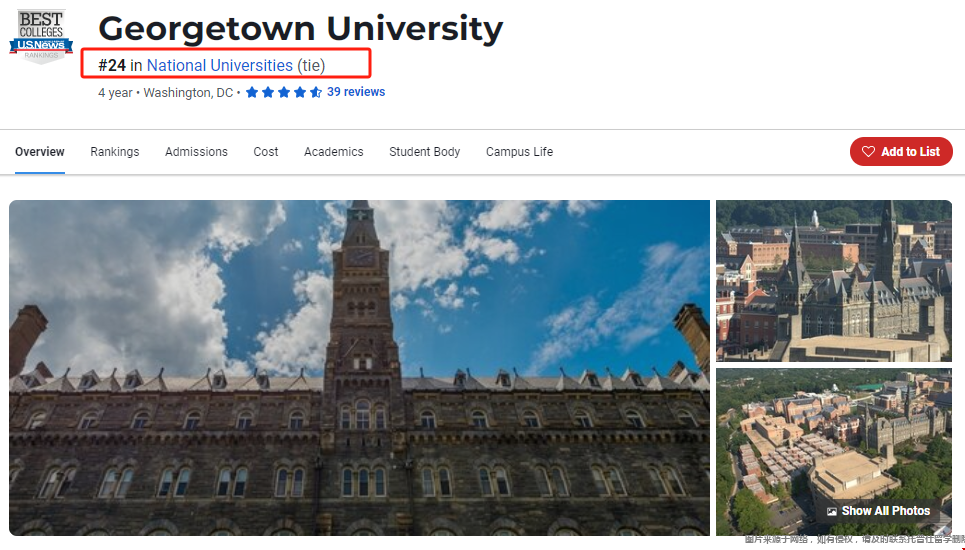
Task: Select the Cost tab
Action: point(266,152)
